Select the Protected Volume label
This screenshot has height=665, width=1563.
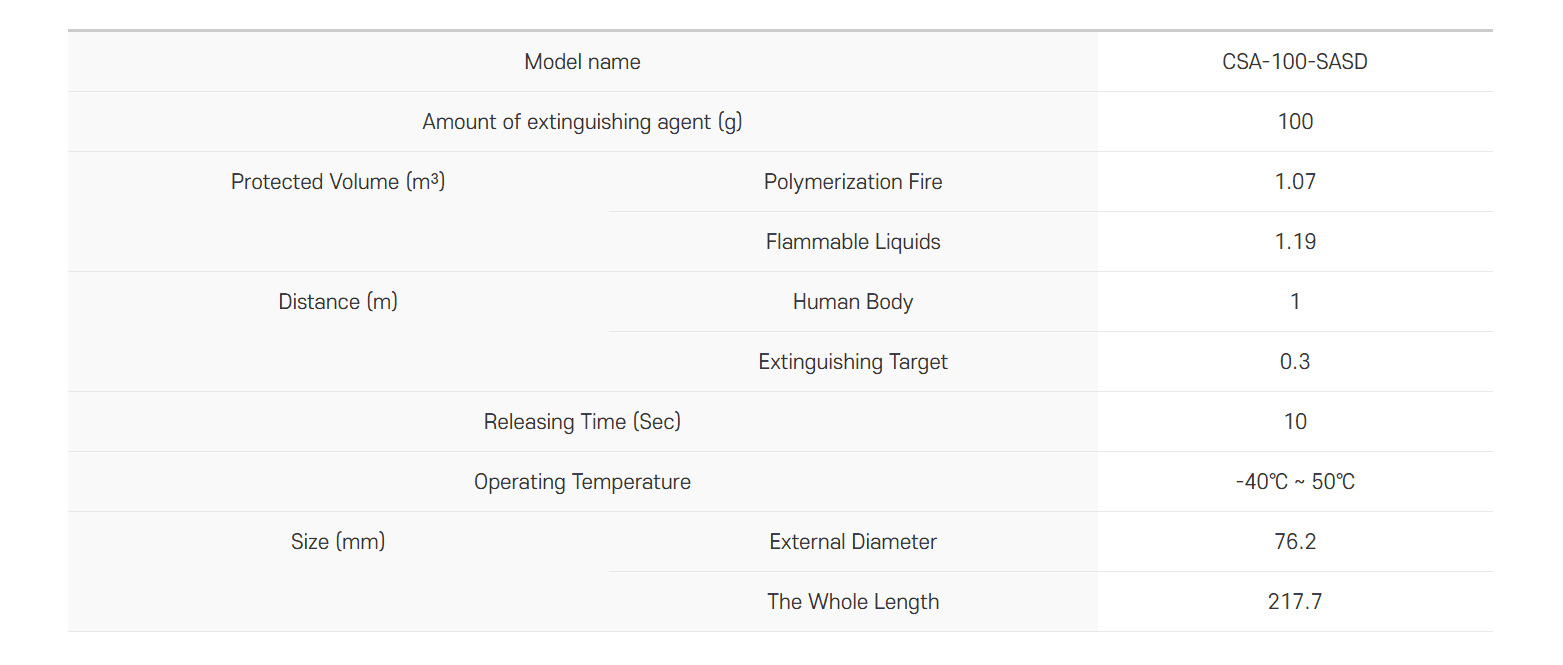pyautogui.click(x=338, y=182)
